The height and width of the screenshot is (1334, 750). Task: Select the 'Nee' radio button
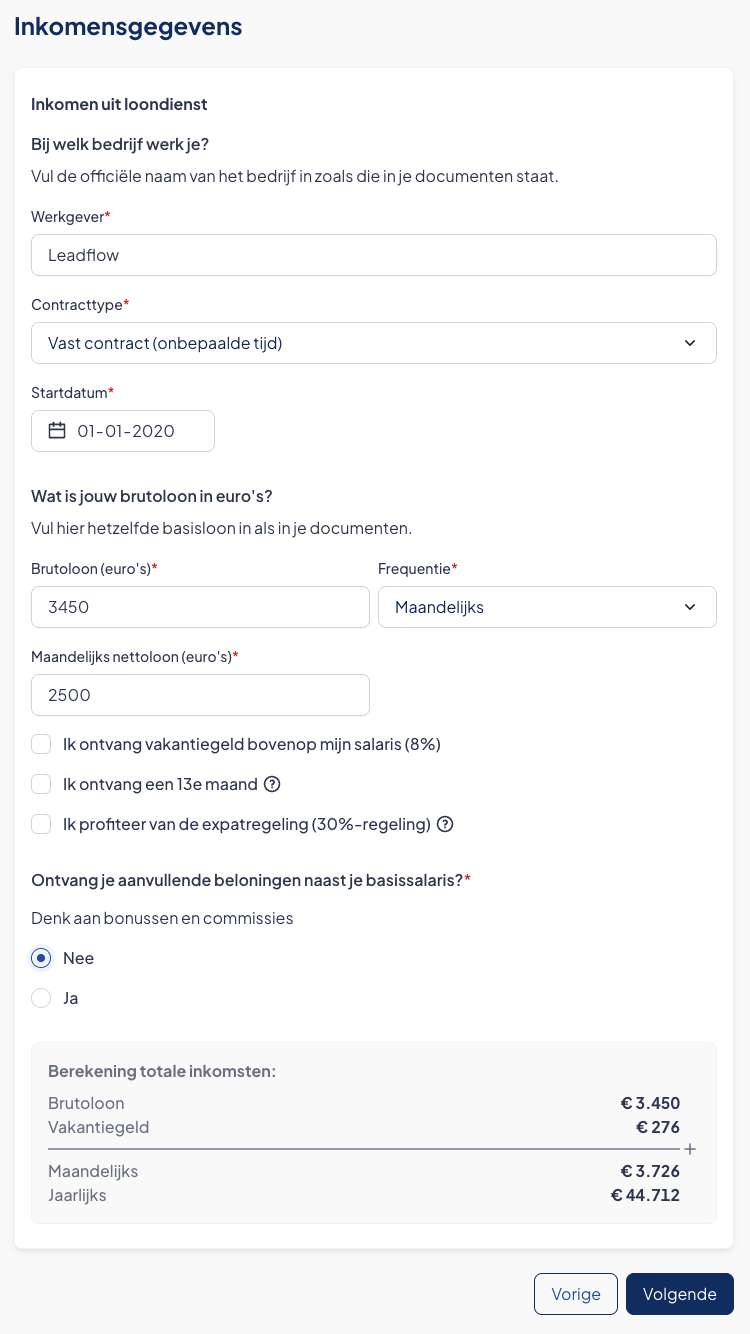tap(41, 958)
